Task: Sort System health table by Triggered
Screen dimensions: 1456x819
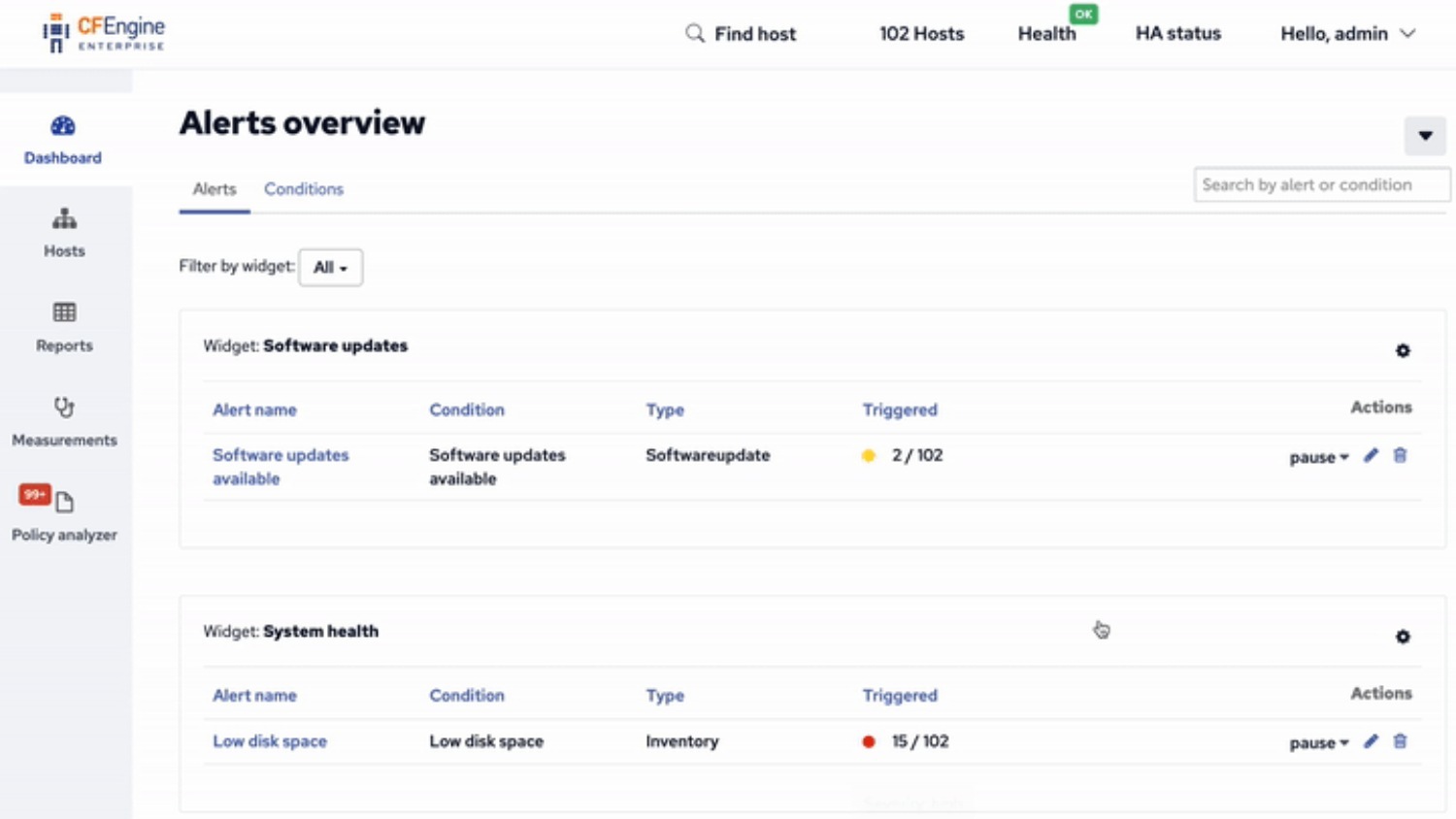Action: click(900, 696)
